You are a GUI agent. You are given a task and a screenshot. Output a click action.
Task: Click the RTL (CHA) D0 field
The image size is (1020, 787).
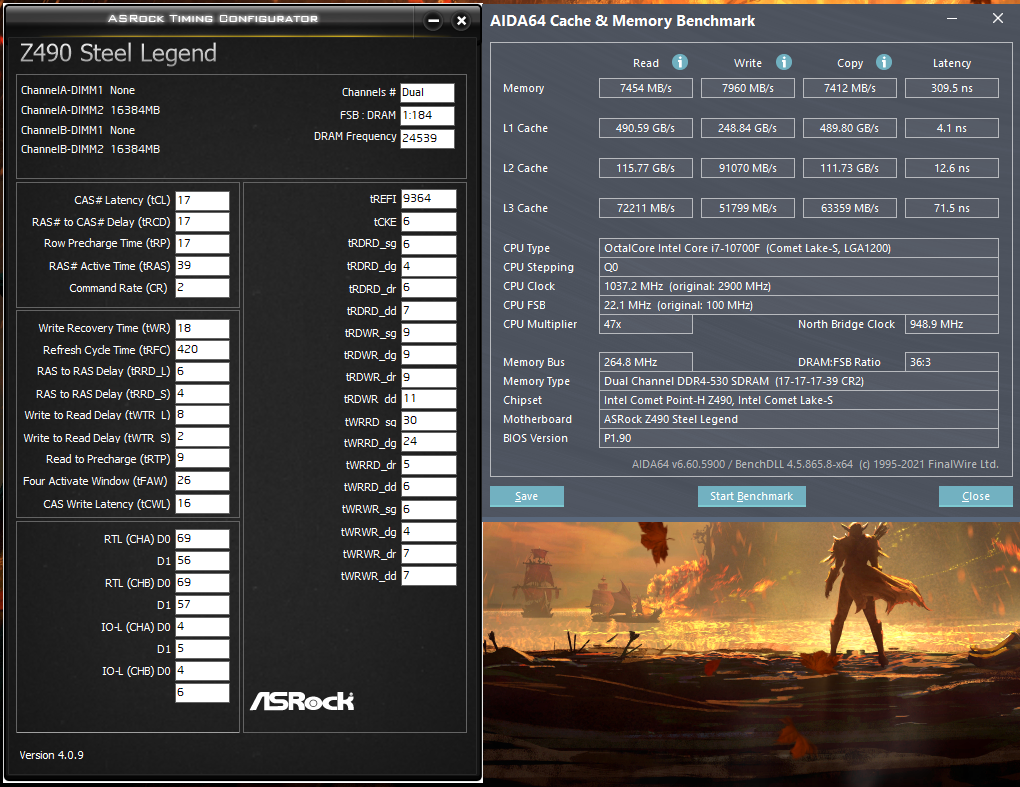[202, 539]
